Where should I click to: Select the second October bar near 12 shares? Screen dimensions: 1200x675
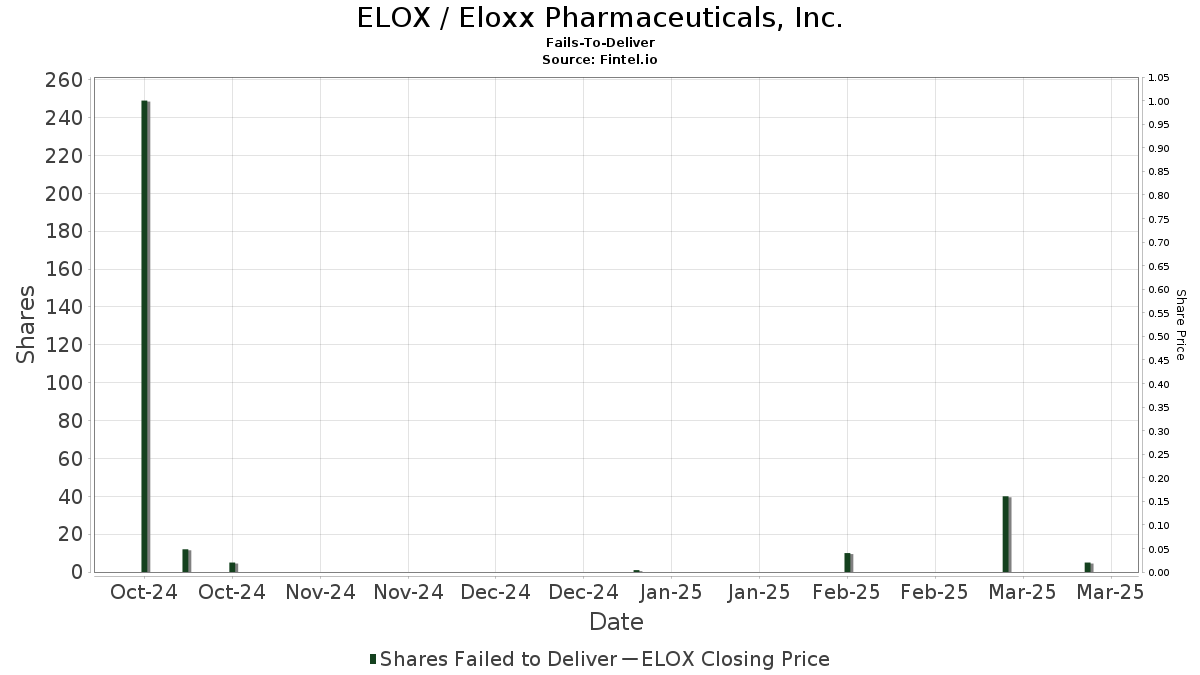pos(186,561)
